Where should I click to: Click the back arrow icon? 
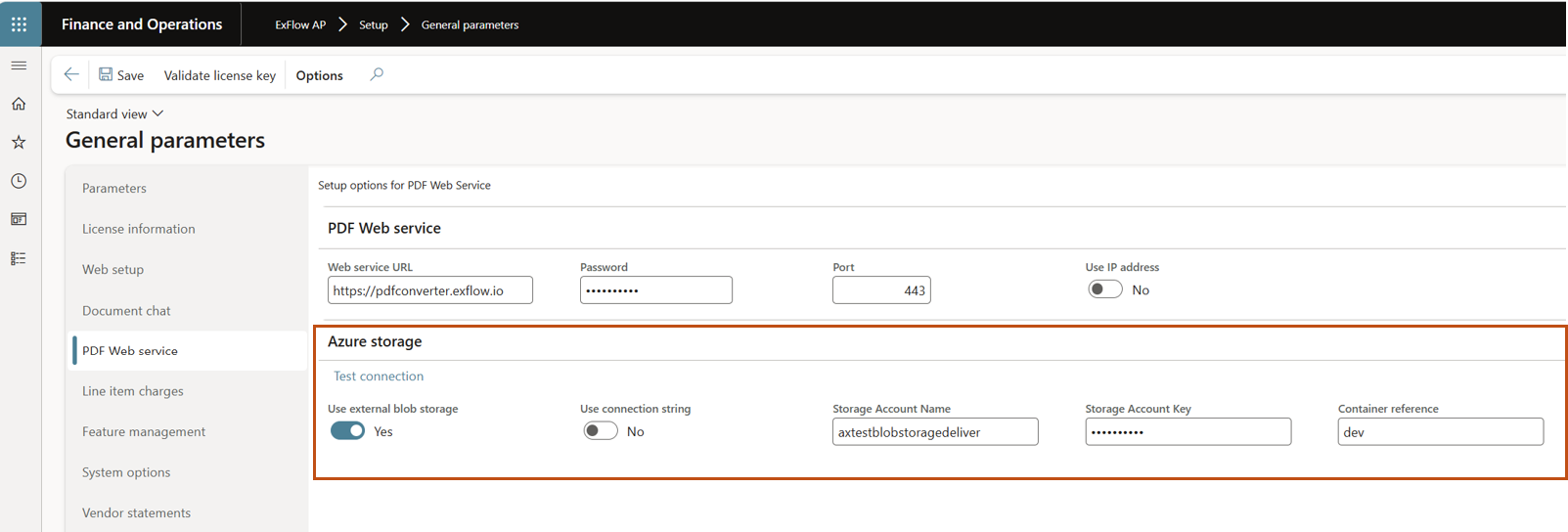pyautogui.click(x=71, y=74)
